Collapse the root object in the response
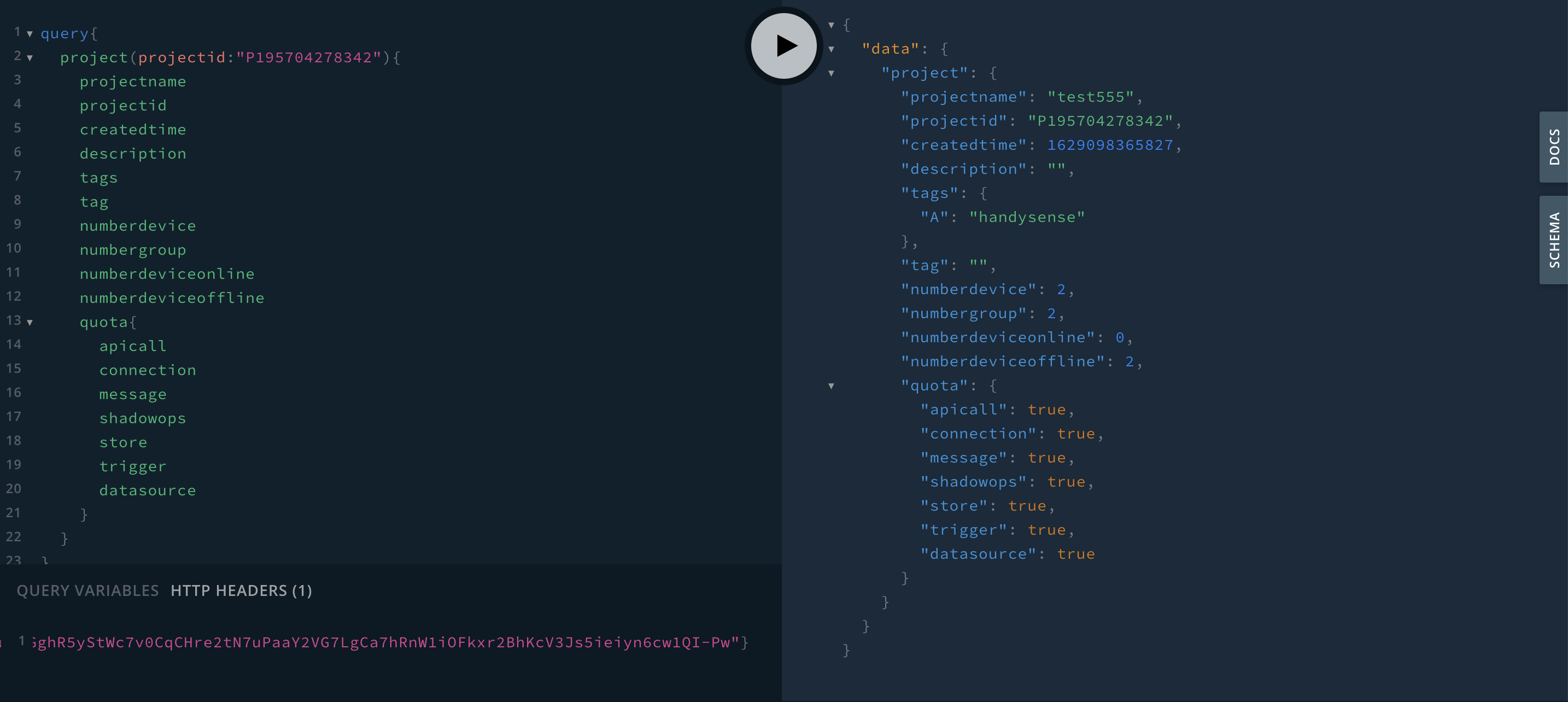 [831, 25]
